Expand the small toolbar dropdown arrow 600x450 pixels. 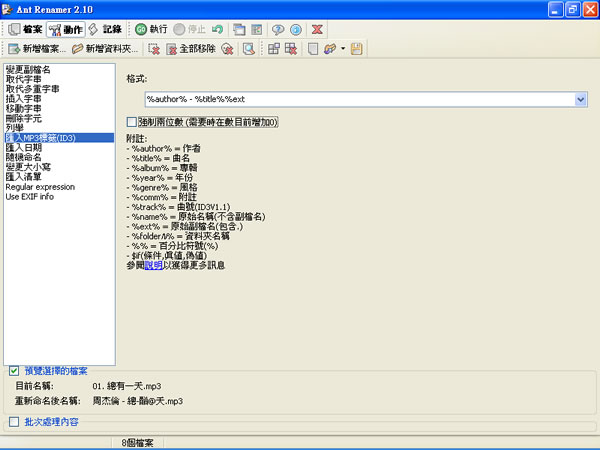pos(343,49)
